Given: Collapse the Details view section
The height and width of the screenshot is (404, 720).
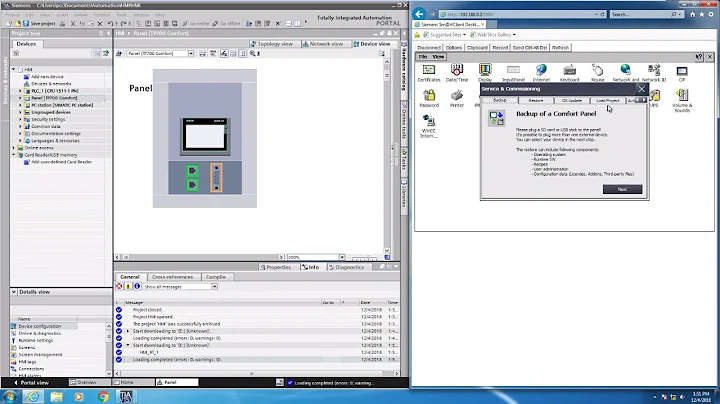Looking at the screenshot, I should pos(14,292).
